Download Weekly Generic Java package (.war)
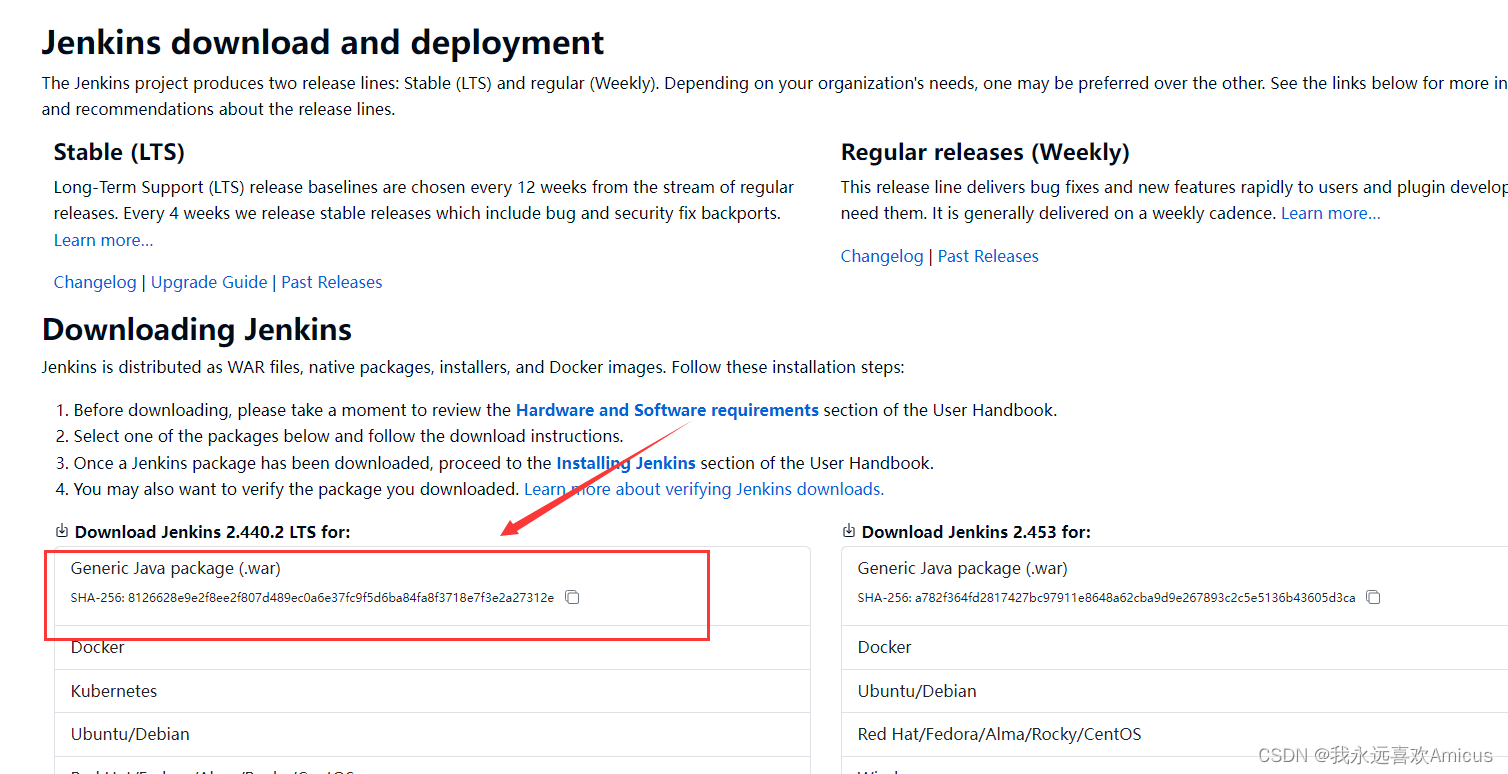Viewport: 1508px width, 774px height. [963, 568]
